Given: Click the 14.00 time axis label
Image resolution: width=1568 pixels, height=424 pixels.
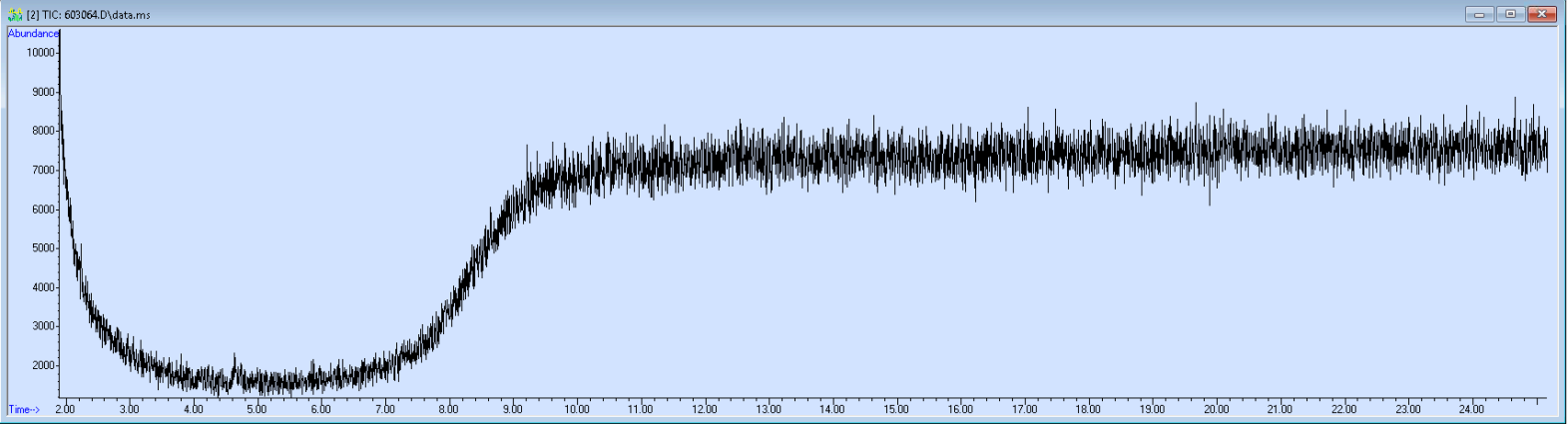Looking at the screenshot, I should (831, 409).
